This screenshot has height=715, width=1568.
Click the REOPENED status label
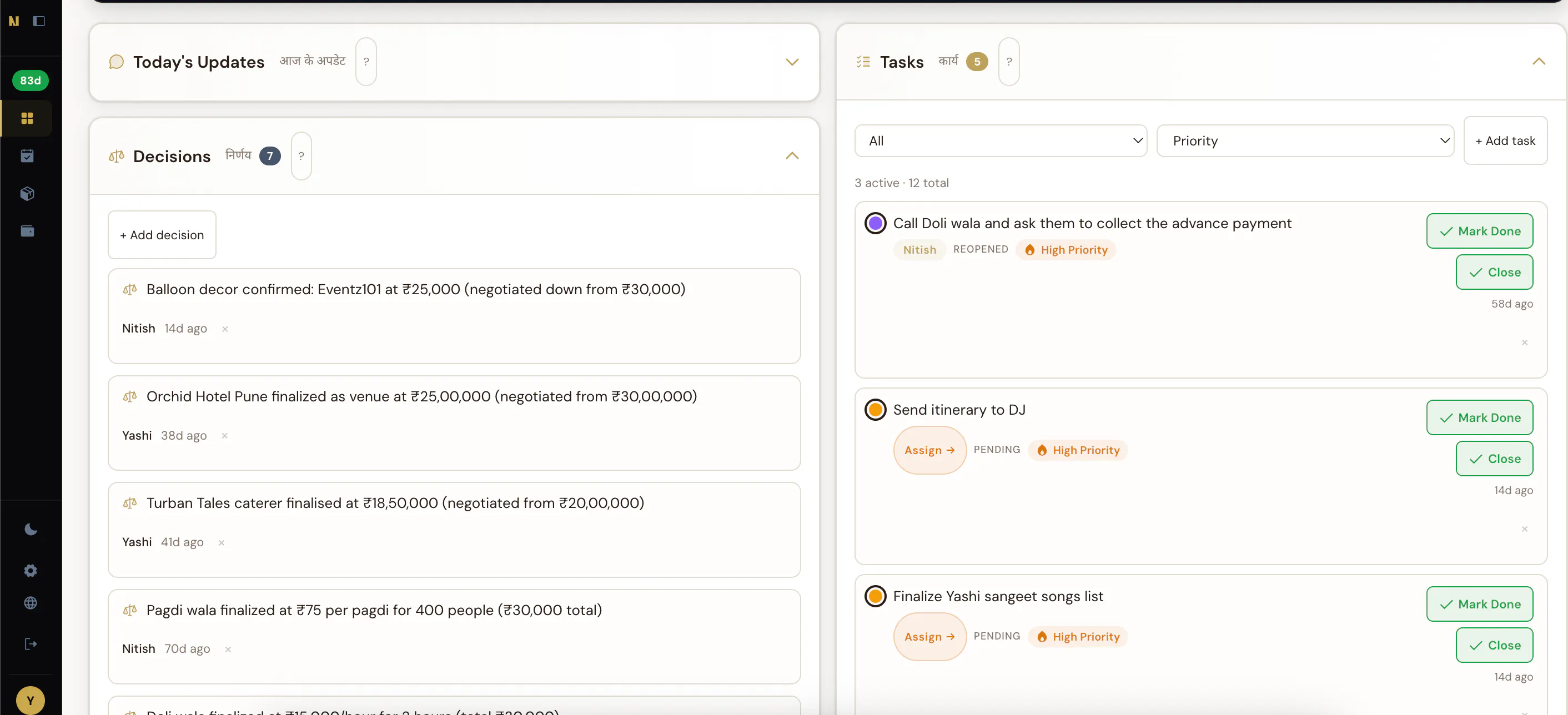coord(980,249)
